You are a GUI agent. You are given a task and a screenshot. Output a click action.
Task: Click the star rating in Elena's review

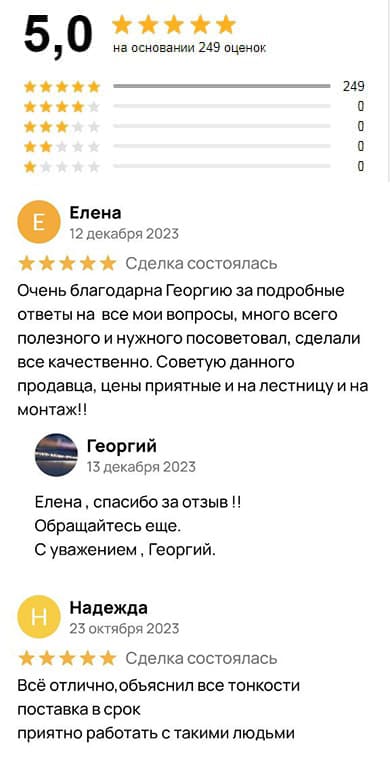[67, 263]
